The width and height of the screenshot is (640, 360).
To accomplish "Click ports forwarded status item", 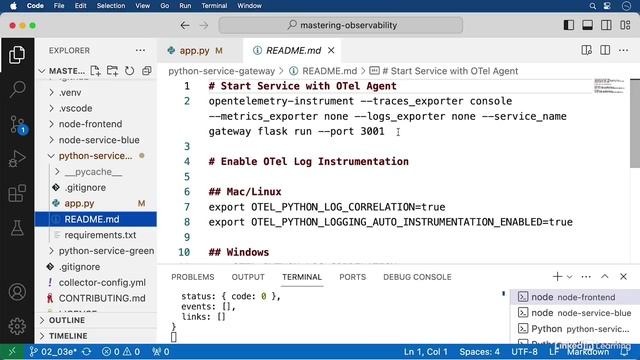I will [x=160, y=351].
